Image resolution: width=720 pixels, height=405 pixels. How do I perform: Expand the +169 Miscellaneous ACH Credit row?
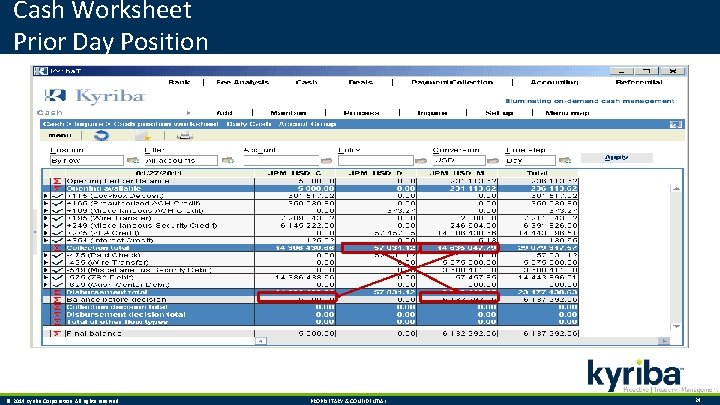[x=46, y=211]
